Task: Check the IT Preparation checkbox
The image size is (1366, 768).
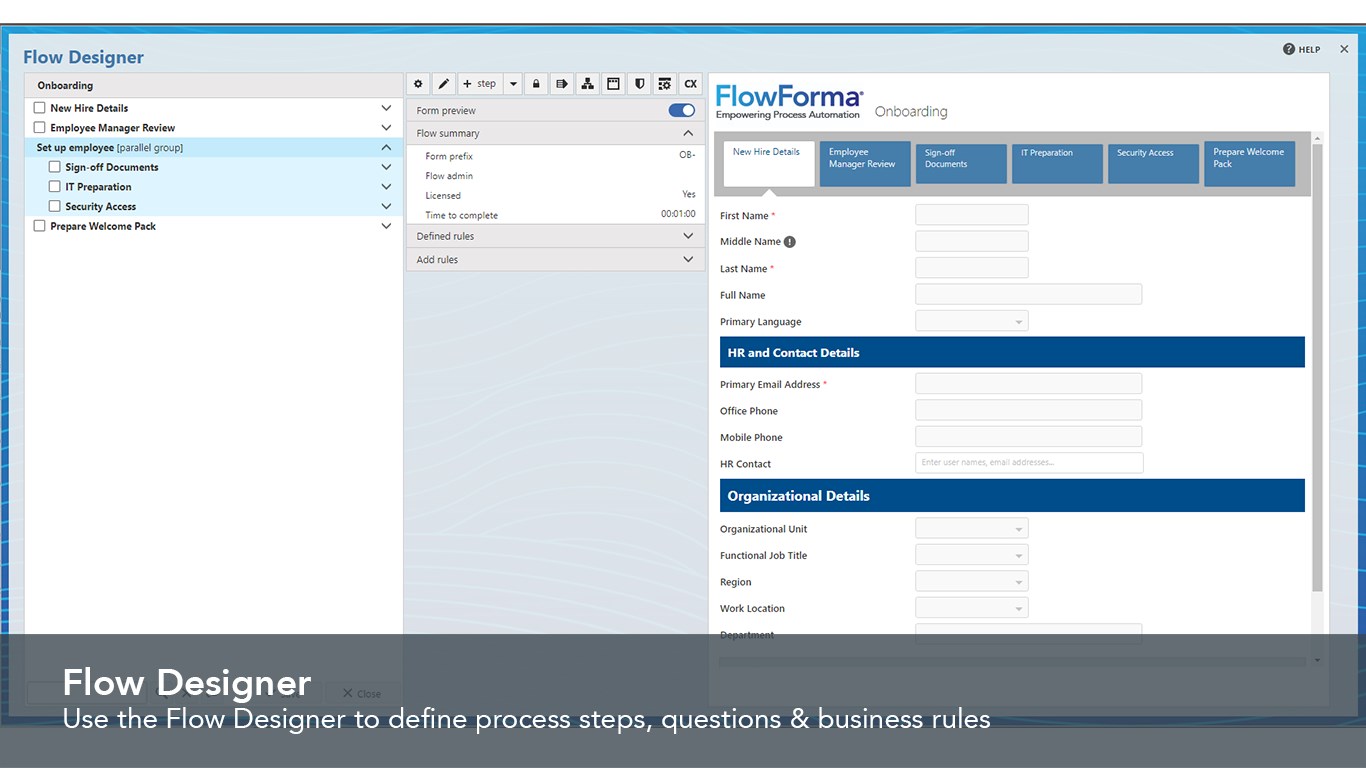Action: [x=55, y=187]
